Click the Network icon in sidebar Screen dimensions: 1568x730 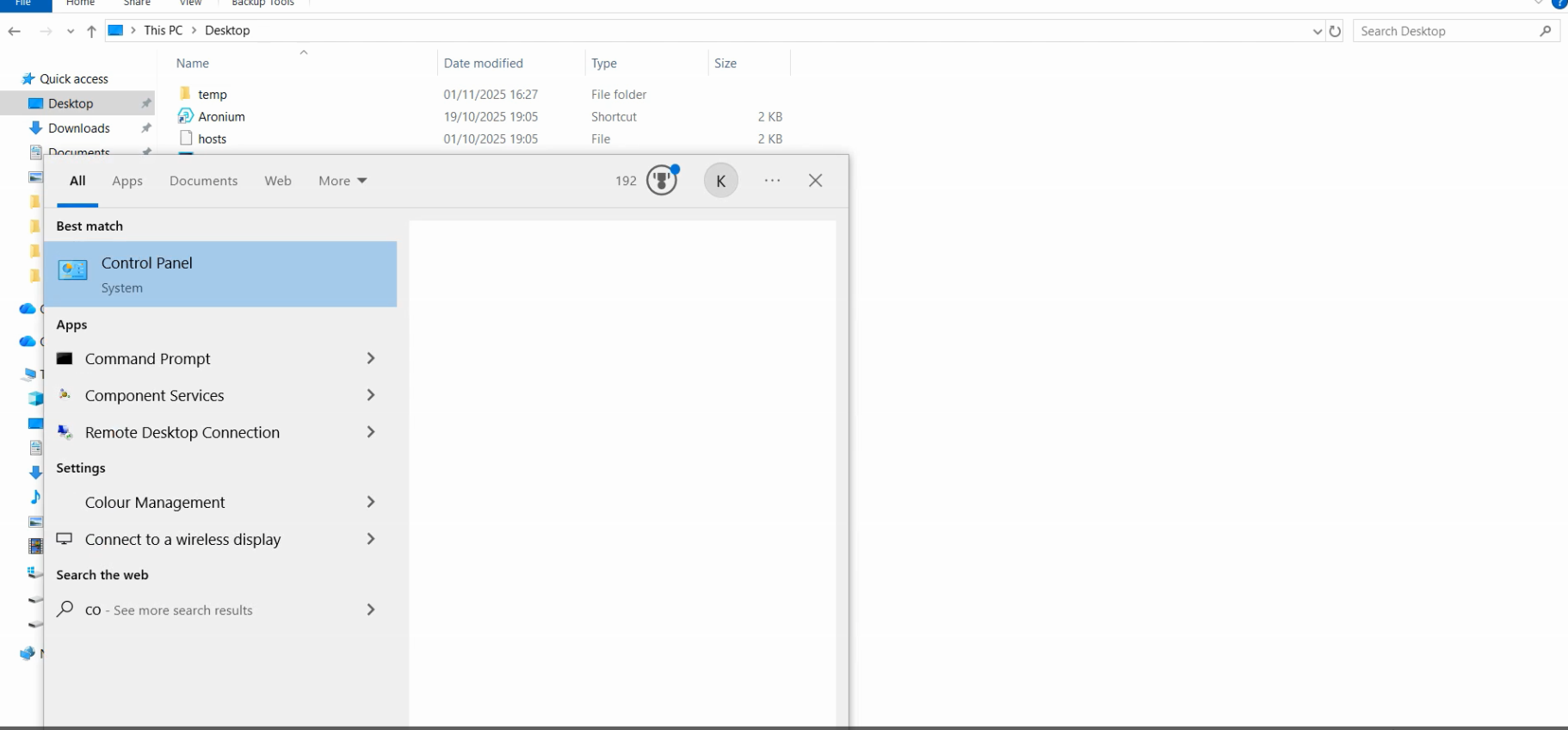[x=28, y=653]
